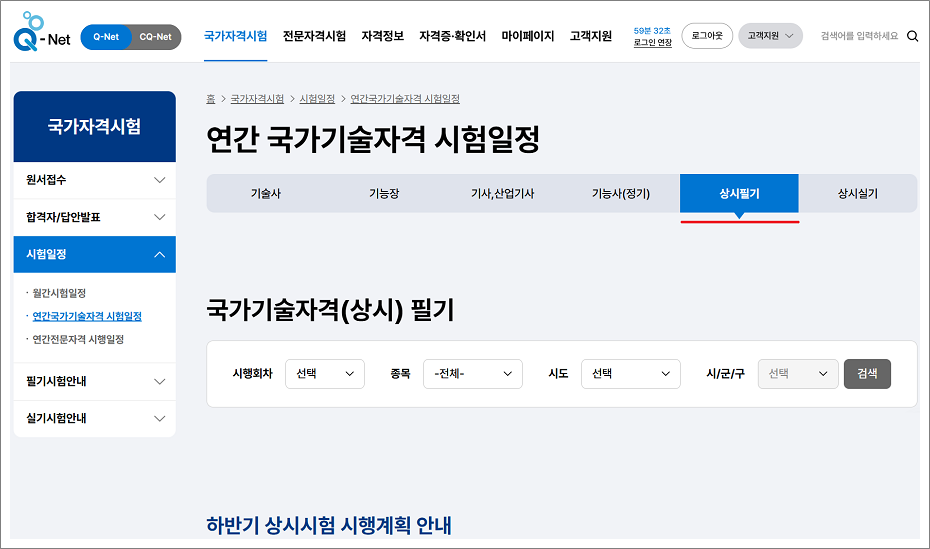Open the 국가자격시험 top menu
The width and height of the screenshot is (930, 549).
(x=235, y=36)
